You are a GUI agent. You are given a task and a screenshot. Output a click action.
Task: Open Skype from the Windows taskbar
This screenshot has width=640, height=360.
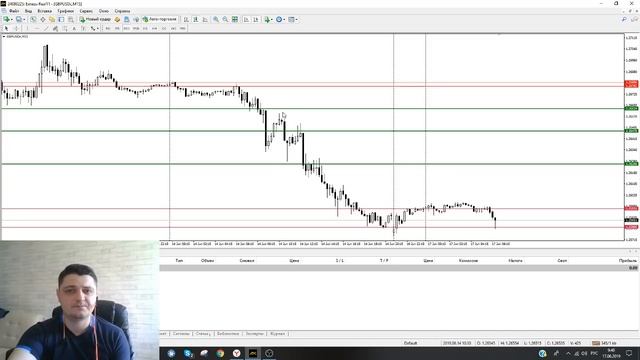[188, 353]
